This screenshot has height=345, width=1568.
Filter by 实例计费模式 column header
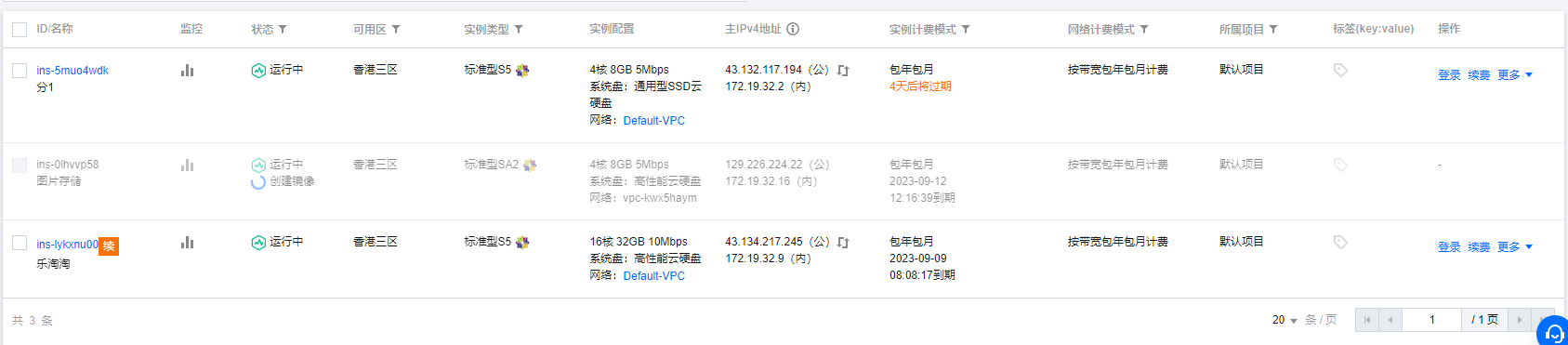pyautogui.click(x=966, y=30)
